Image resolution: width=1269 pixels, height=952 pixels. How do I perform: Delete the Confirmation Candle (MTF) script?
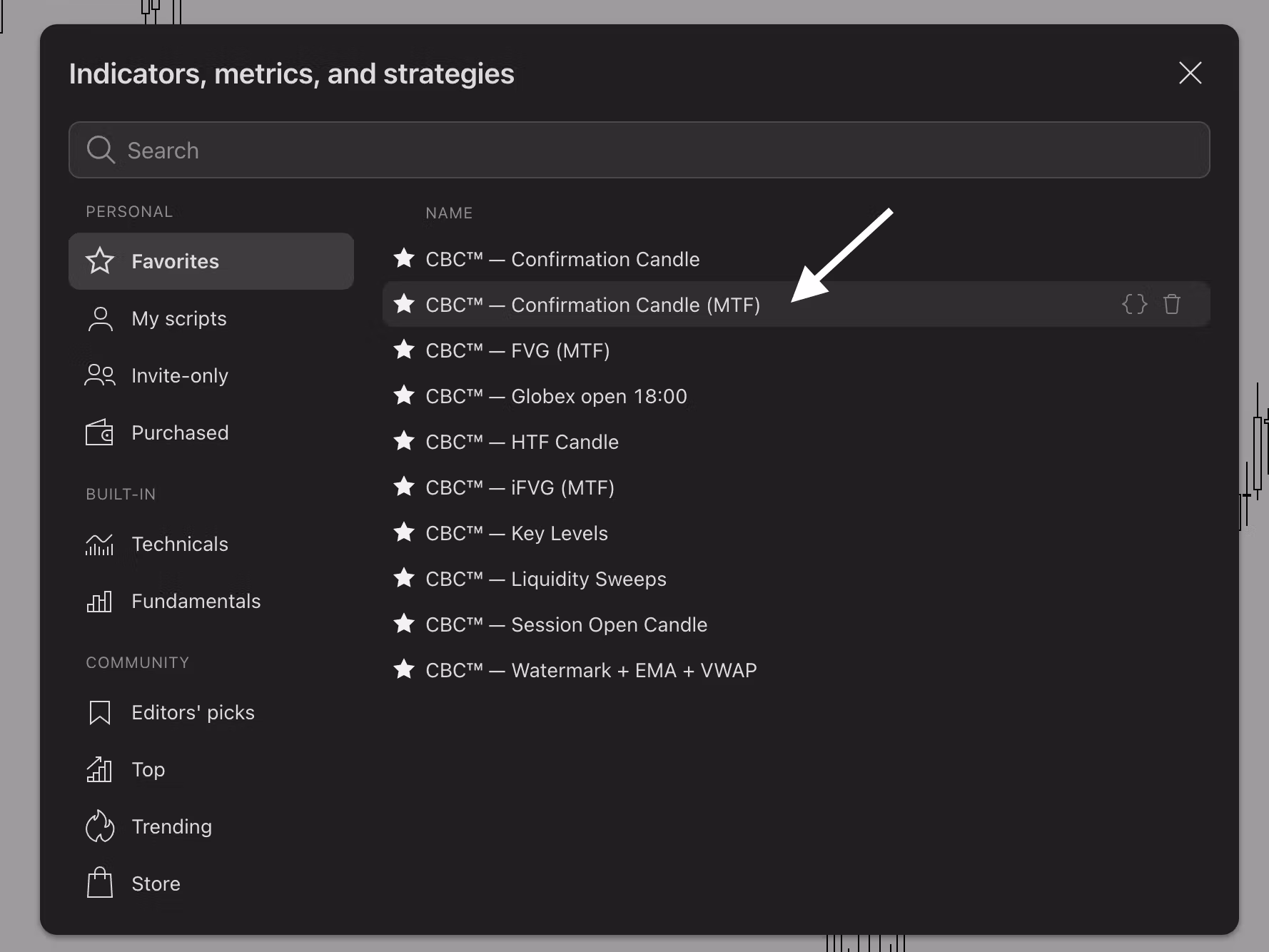tap(1171, 304)
